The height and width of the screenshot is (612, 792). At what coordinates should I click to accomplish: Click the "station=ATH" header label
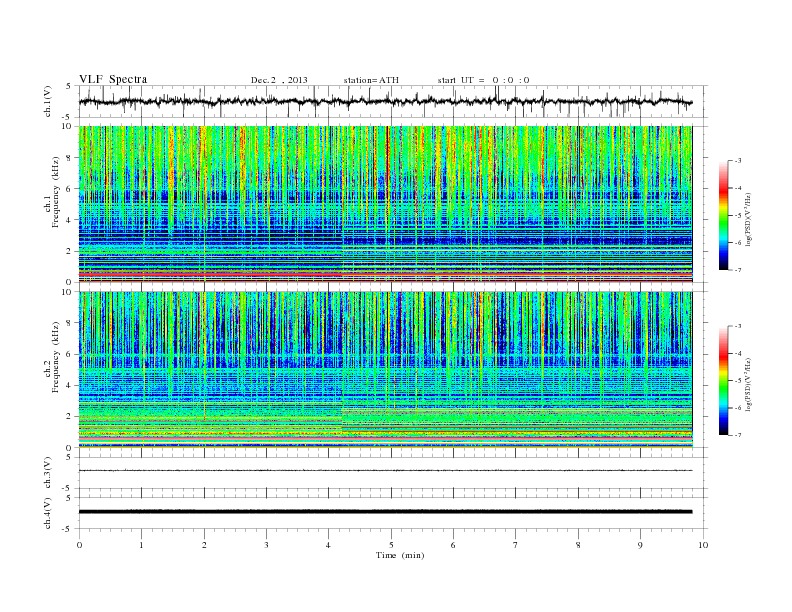point(371,80)
